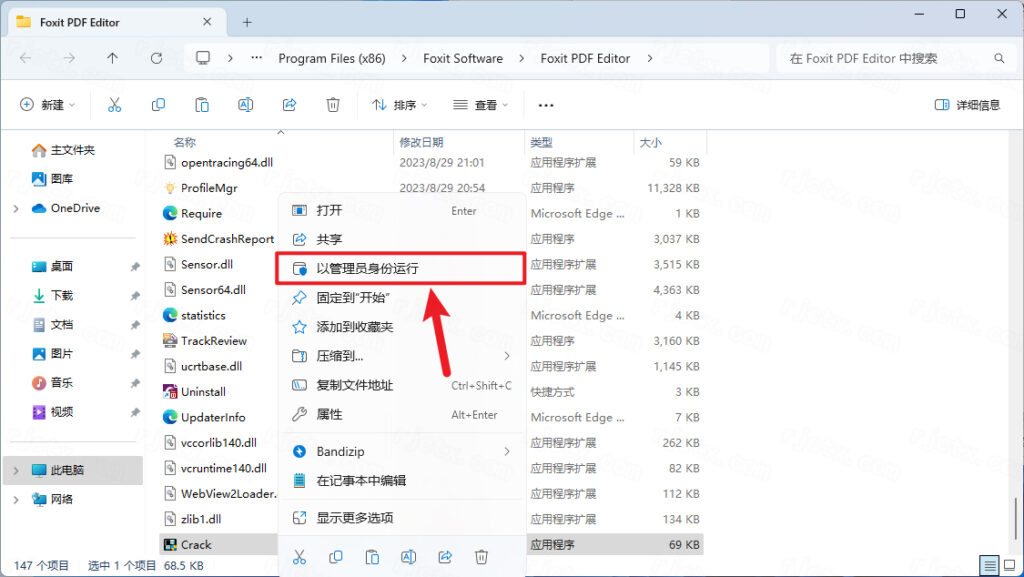Open the toolbar See more ellipsis menu
This screenshot has width=1024, height=577.
[x=546, y=105]
